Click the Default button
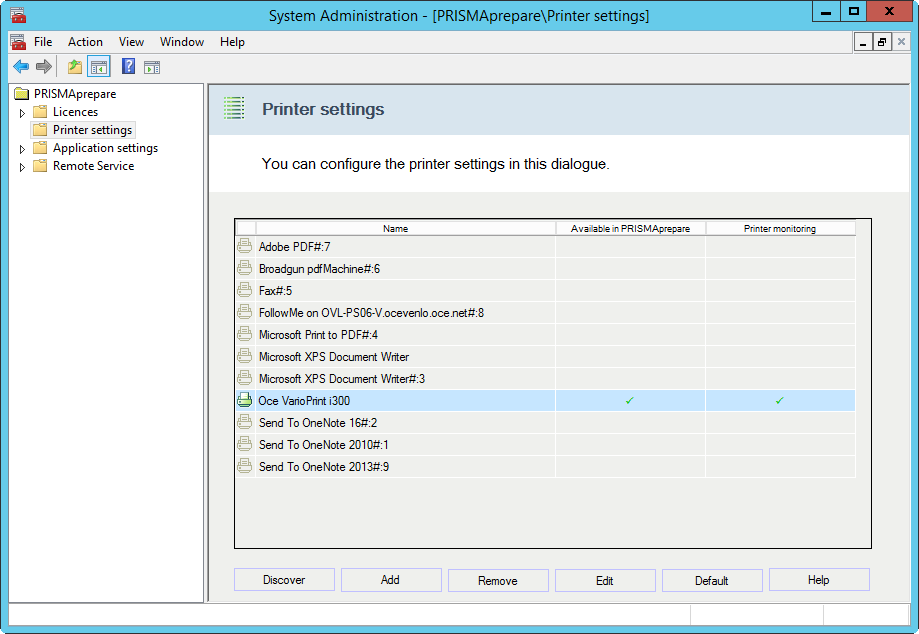The height and width of the screenshot is (634, 919). point(712,580)
